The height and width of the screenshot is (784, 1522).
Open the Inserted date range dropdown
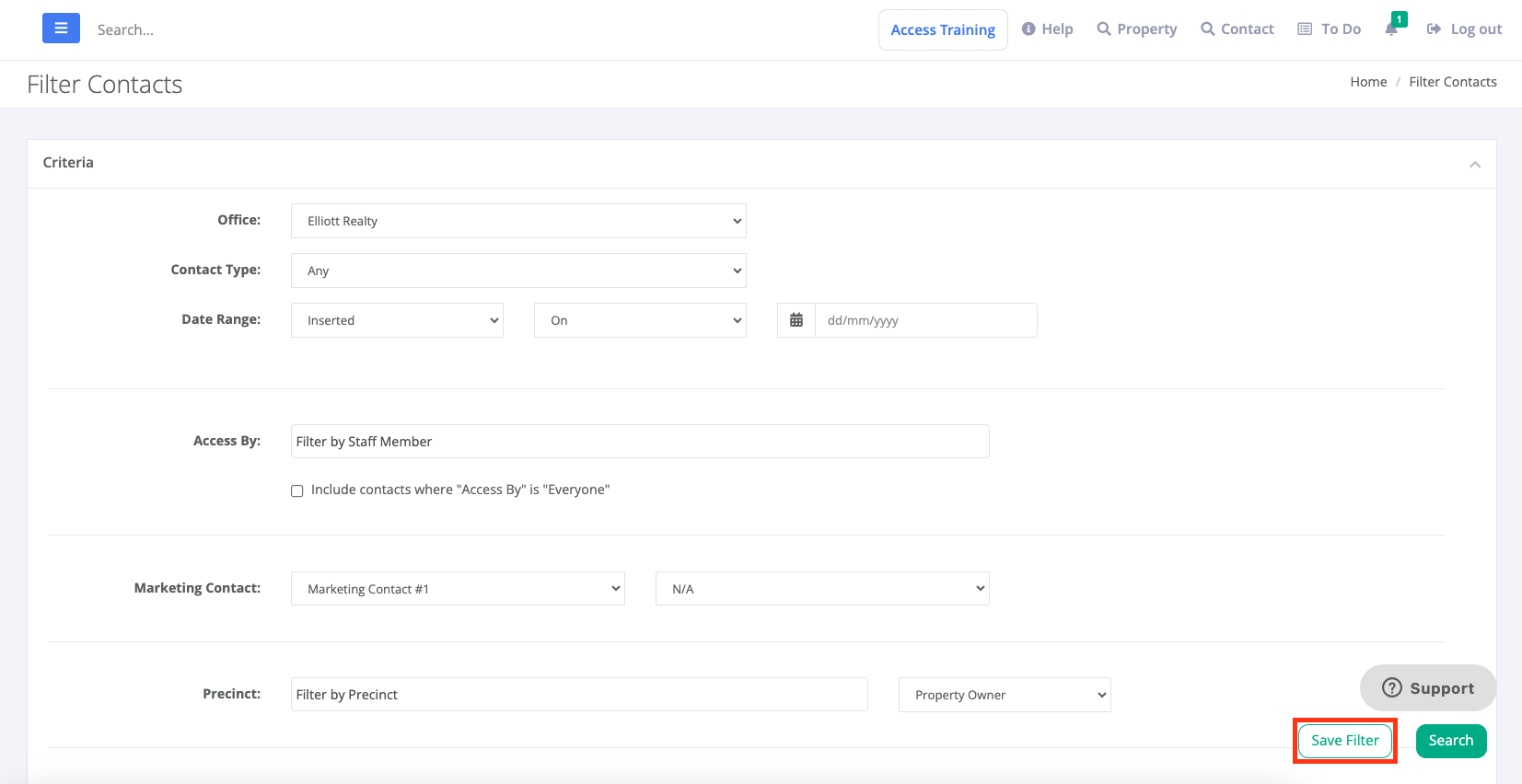click(397, 320)
